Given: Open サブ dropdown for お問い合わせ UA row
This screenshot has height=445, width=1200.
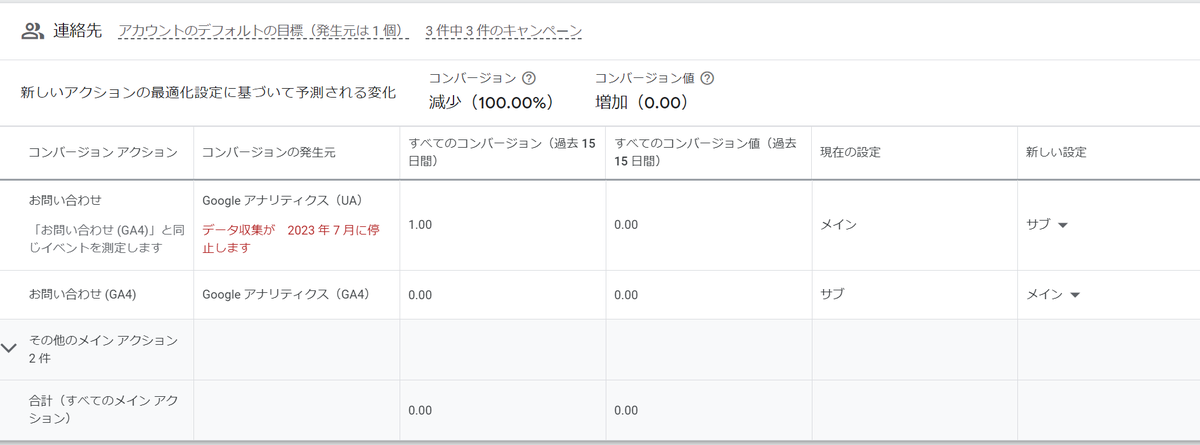Looking at the screenshot, I should (x=1047, y=225).
